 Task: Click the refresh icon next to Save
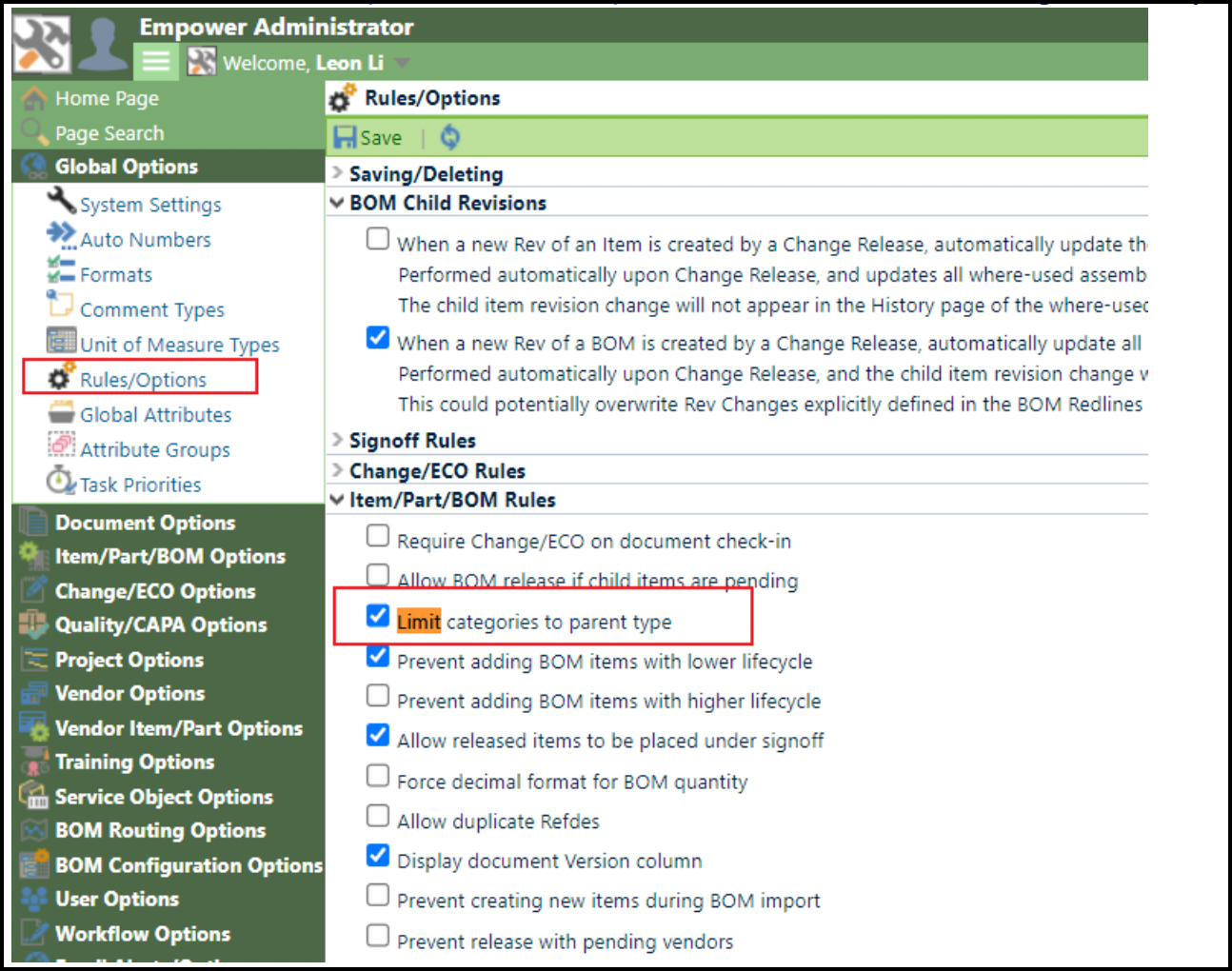(450, 138)
